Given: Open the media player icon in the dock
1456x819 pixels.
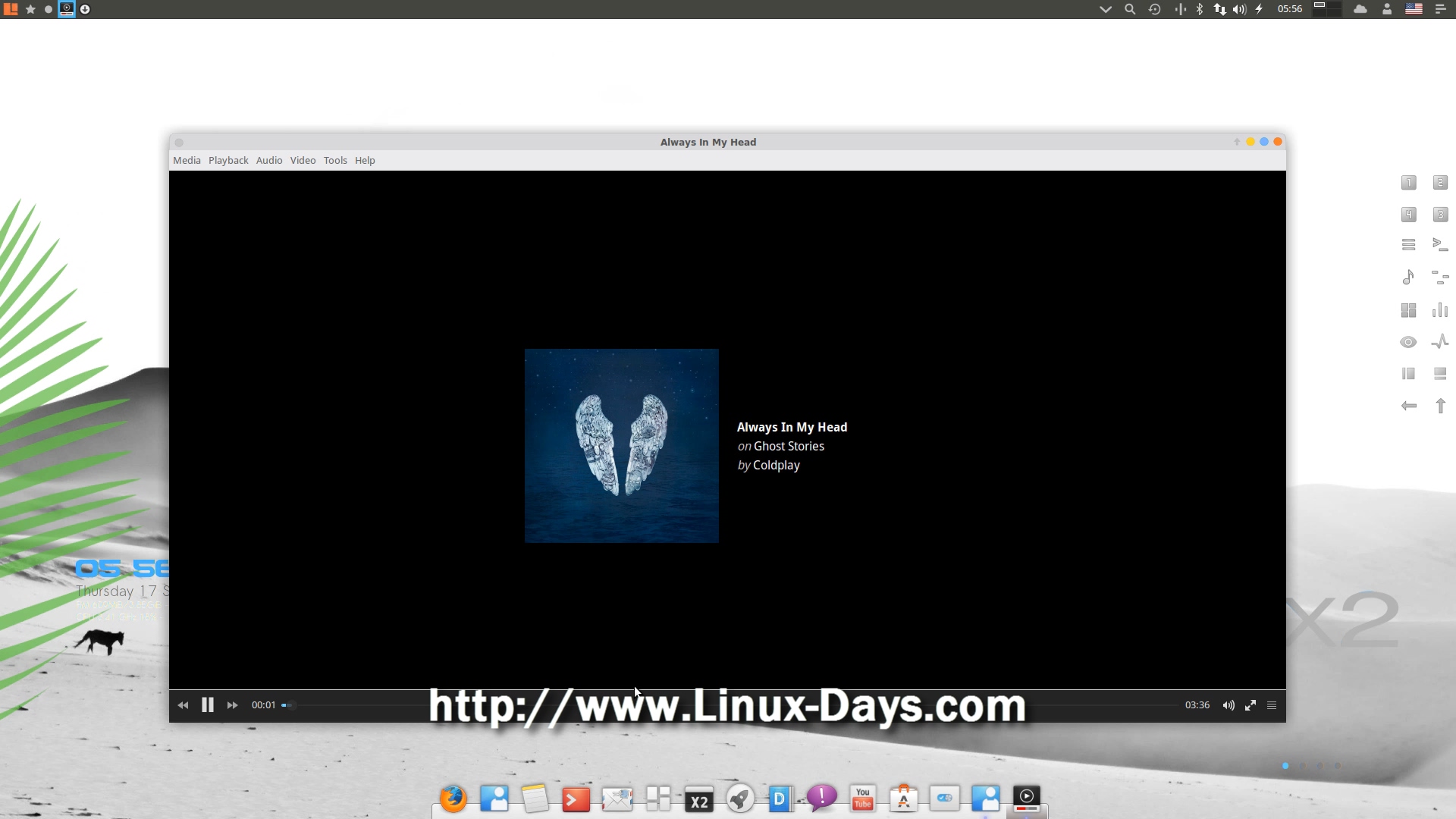Looking at the screenshot, I should (x=1026, y=799).
